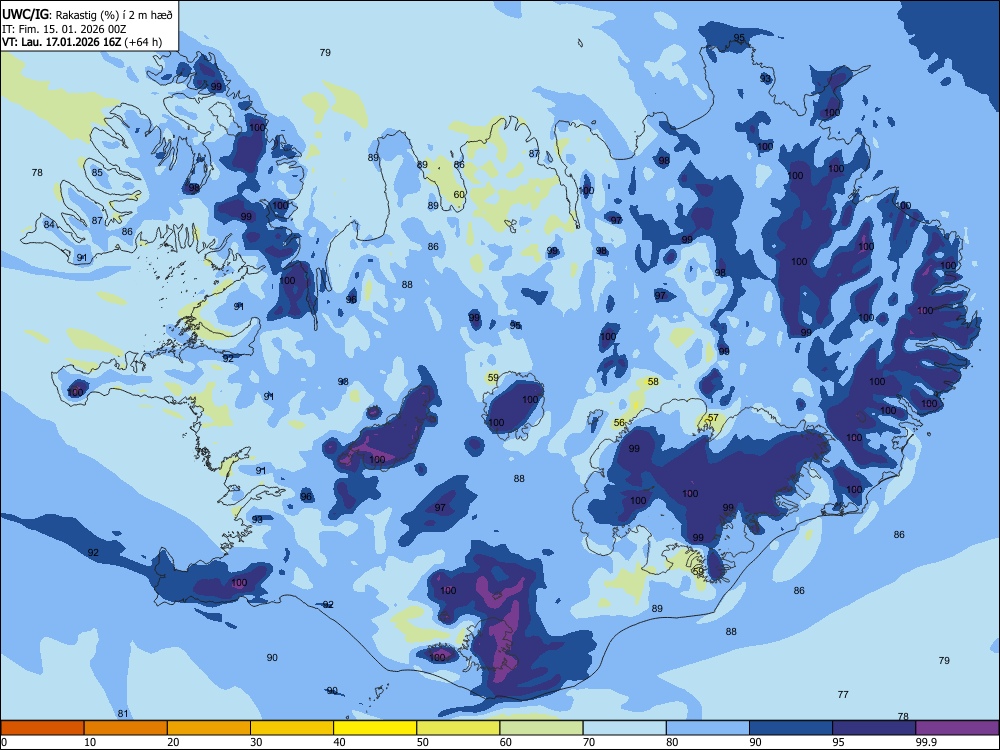Click the legend tick label '20'

point(173,742)
